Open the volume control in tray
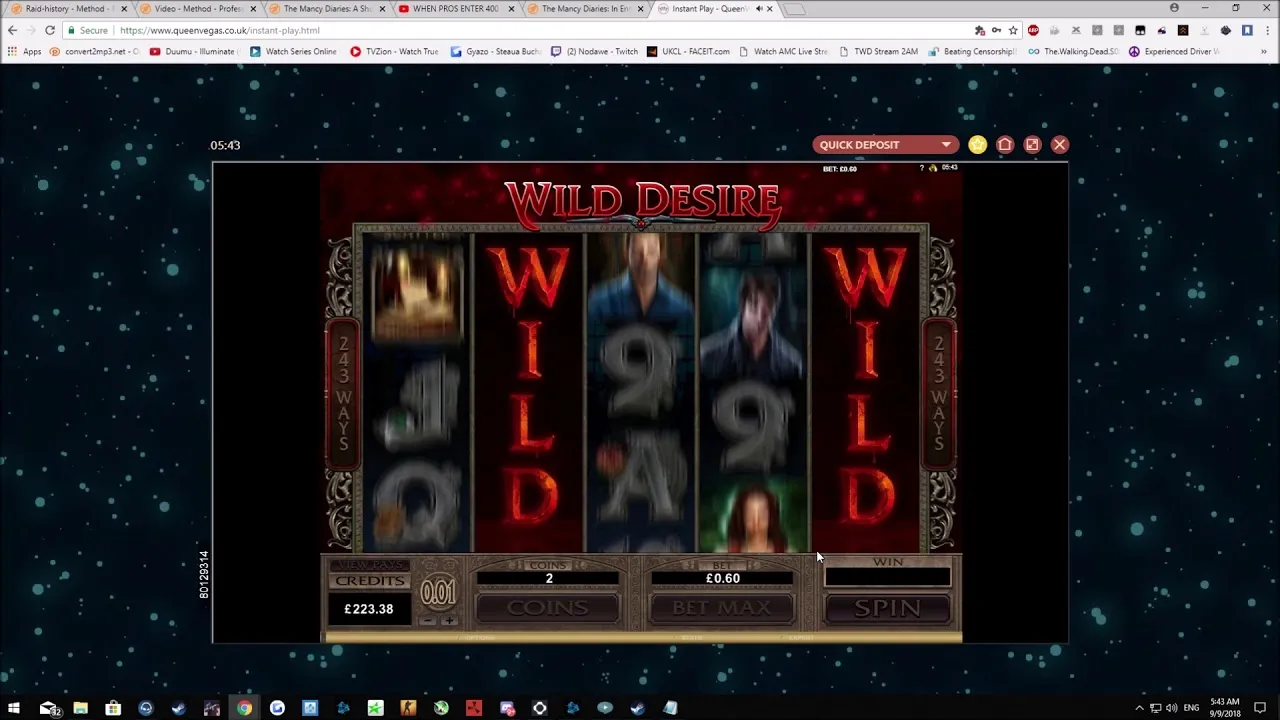 1171,708
